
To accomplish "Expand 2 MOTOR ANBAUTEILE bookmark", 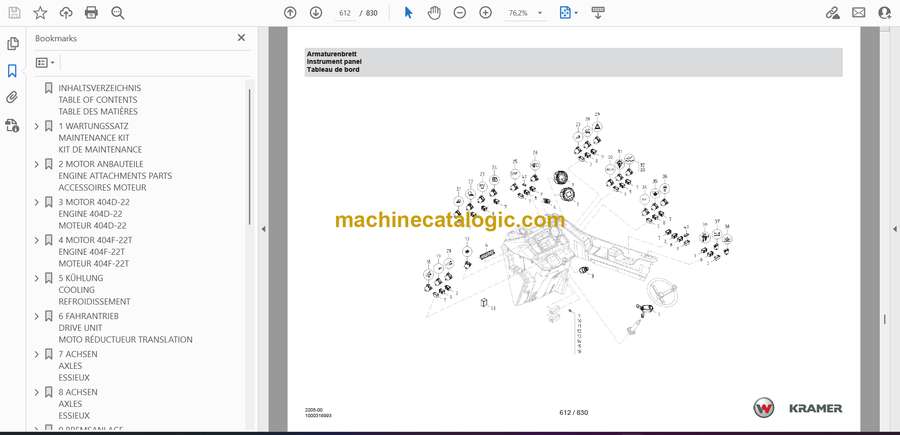I will [x=37, y=164].
